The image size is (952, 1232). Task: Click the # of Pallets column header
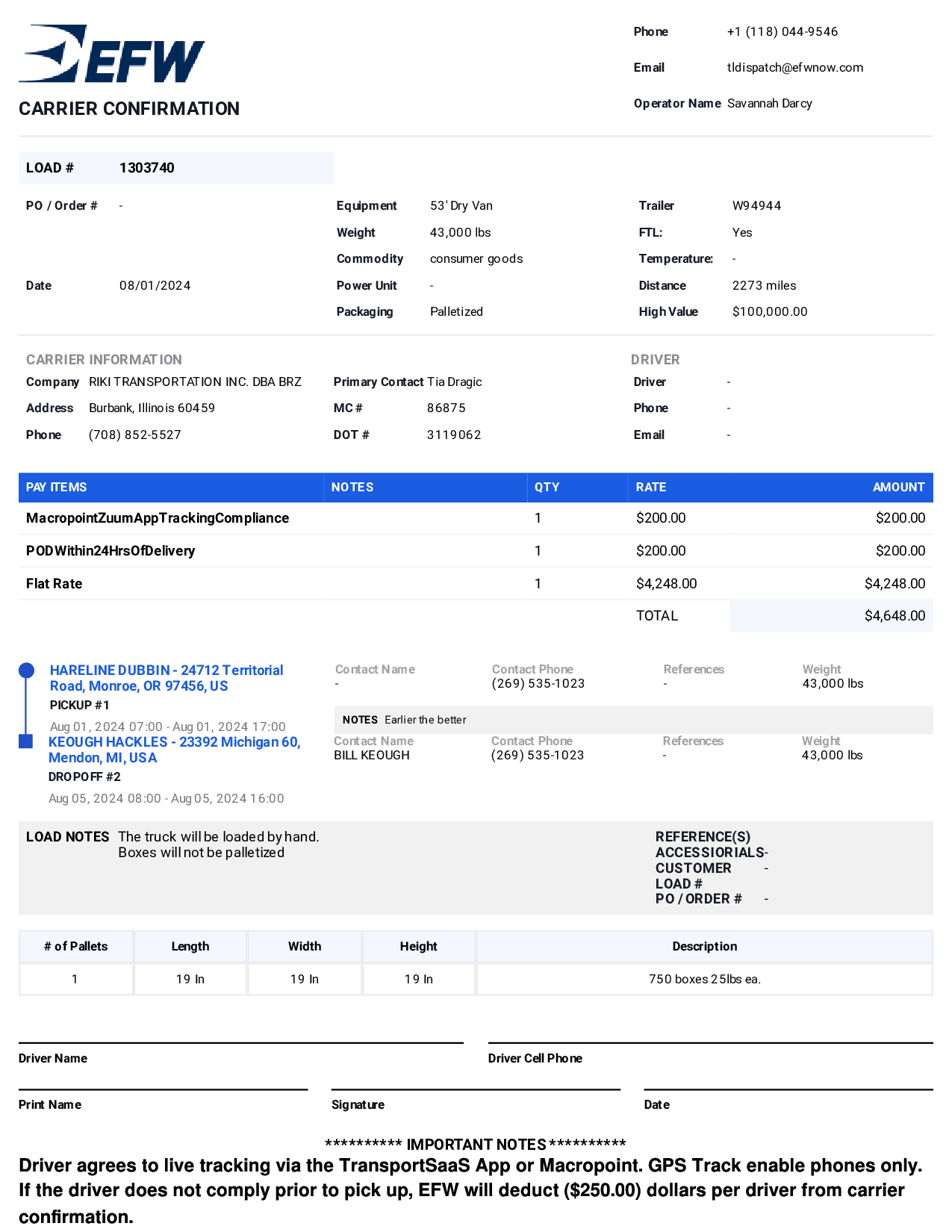pyautogui.click(x=76, y=946)
